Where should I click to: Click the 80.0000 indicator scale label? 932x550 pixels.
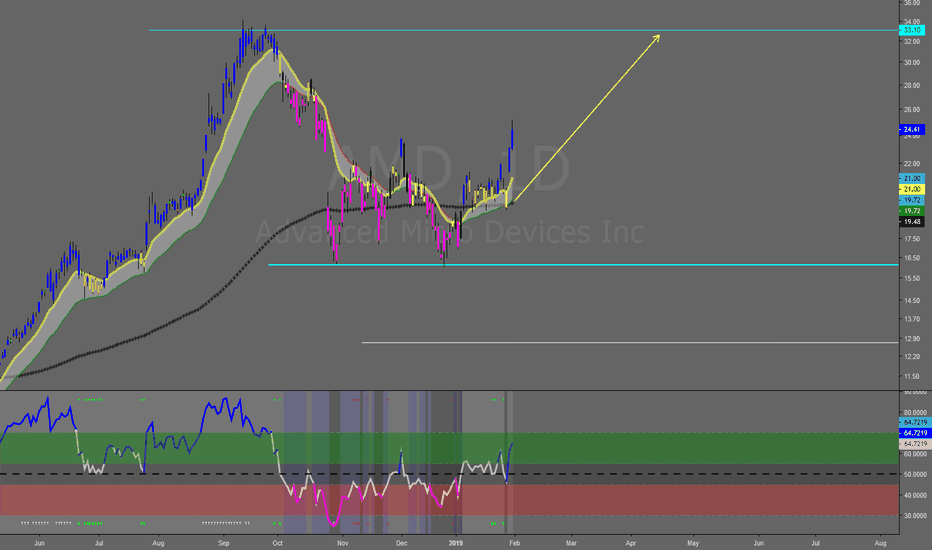(x=915, y=413)
